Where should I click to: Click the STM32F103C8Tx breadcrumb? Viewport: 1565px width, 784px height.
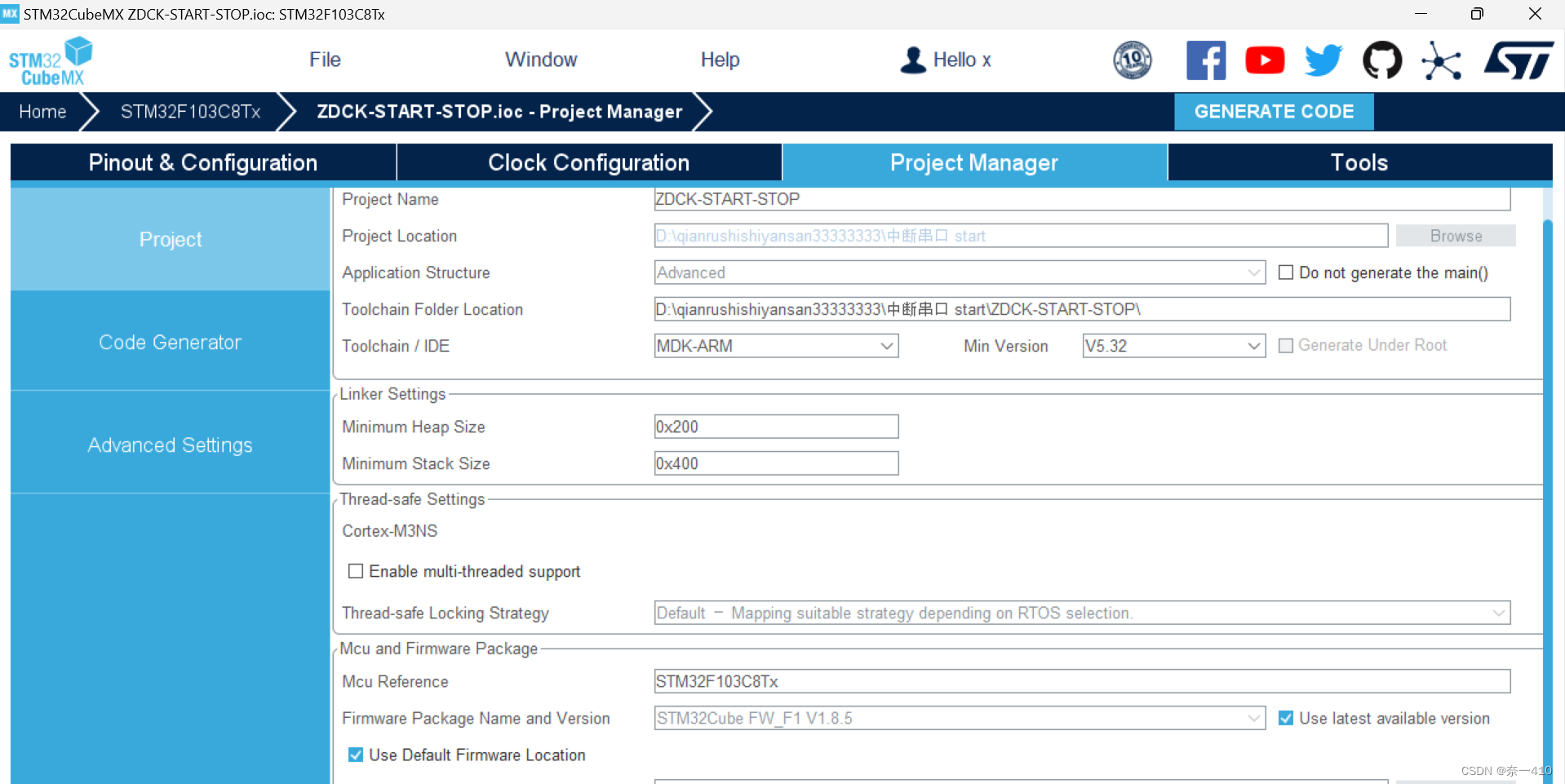click(191, 112)
